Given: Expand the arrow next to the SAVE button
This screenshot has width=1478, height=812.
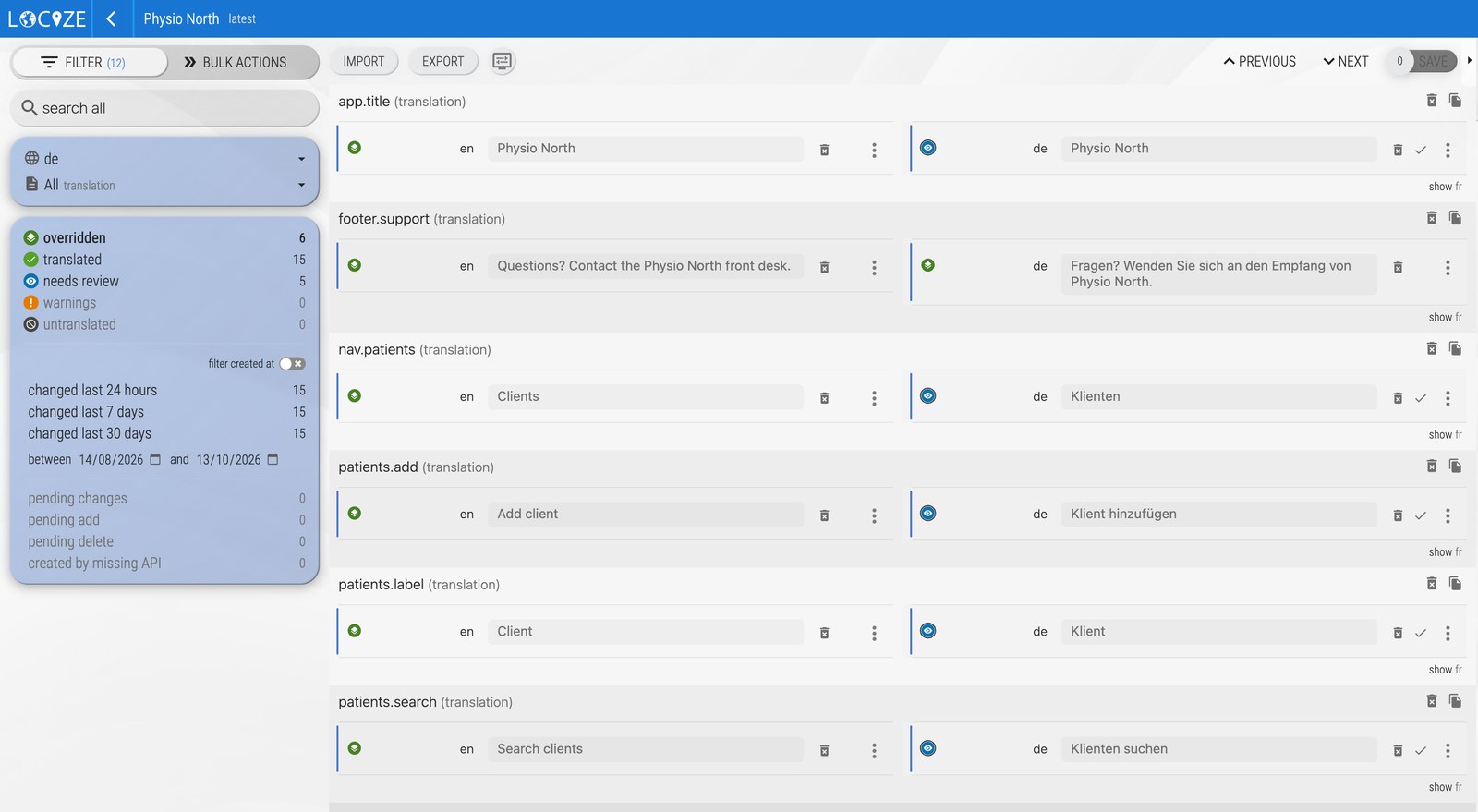Looking at the screenshot, I should [x=1469, y=61].
